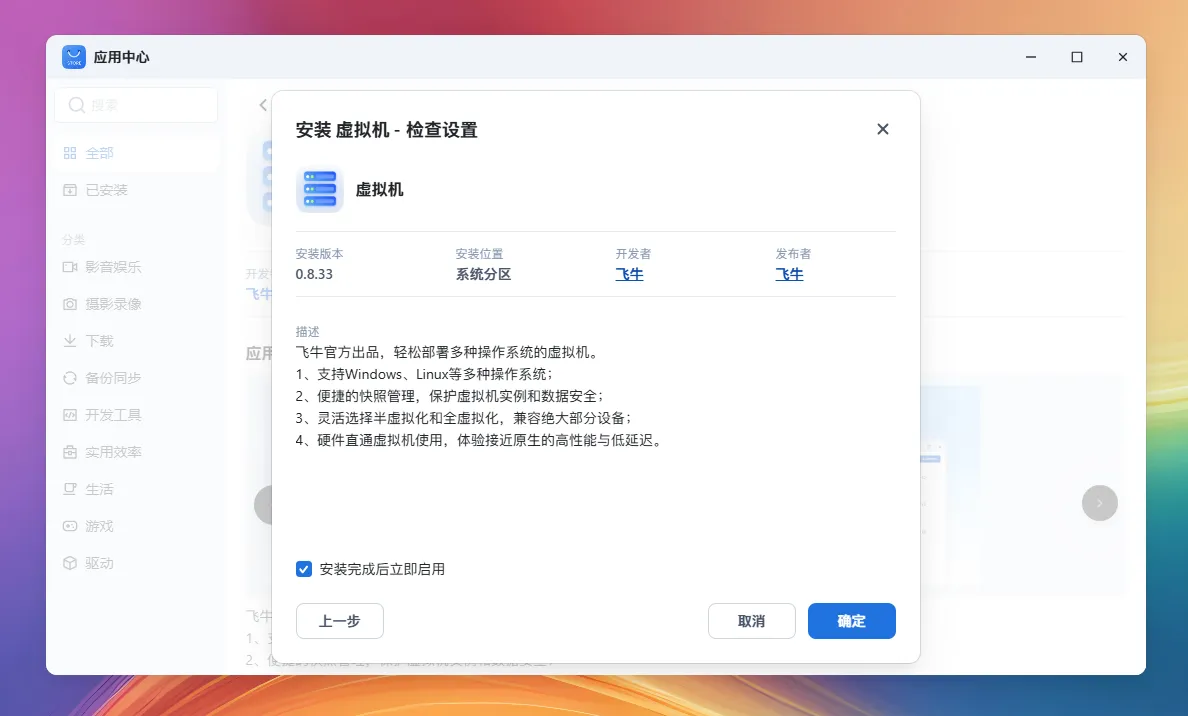The height and width of the screenshot is (716, 1188).
Task: Select the 游戏 gamepad category
Action: [99, 526]
